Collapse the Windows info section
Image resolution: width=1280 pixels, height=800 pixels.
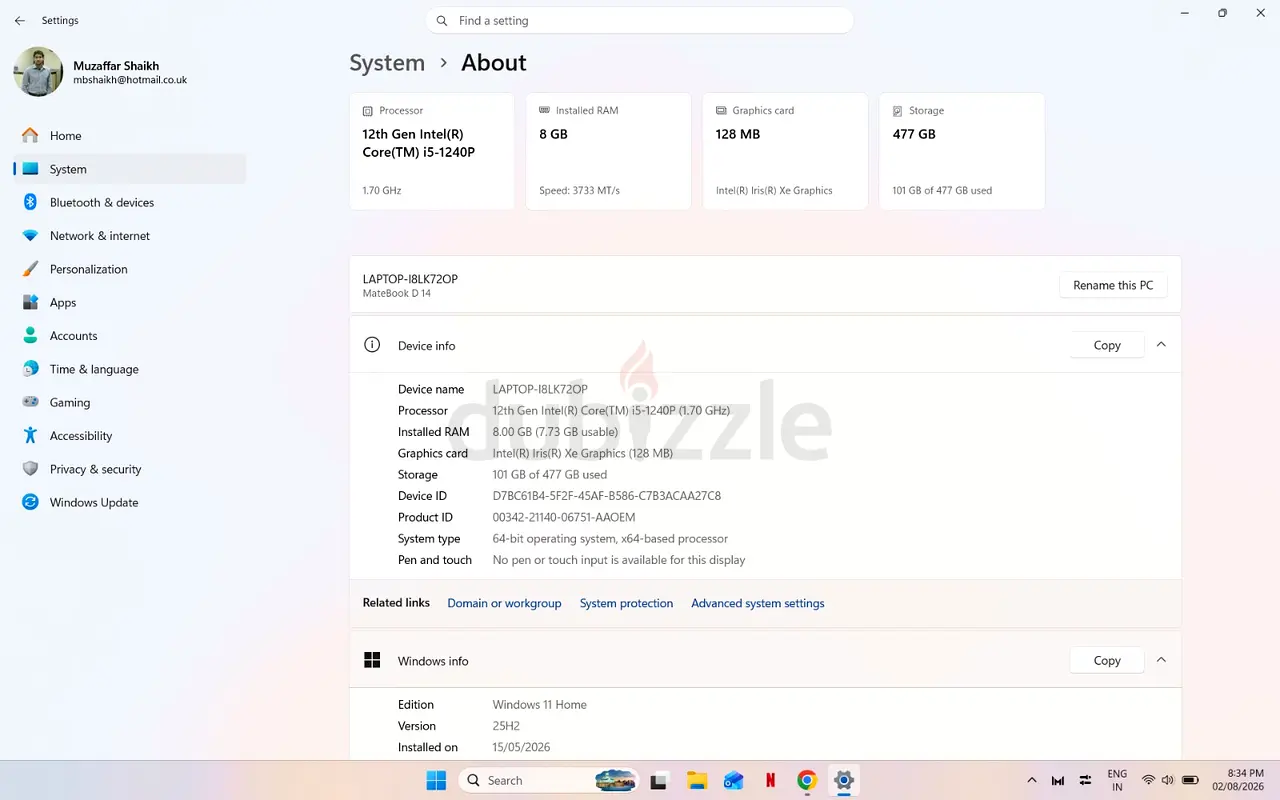click(1161, 660)
